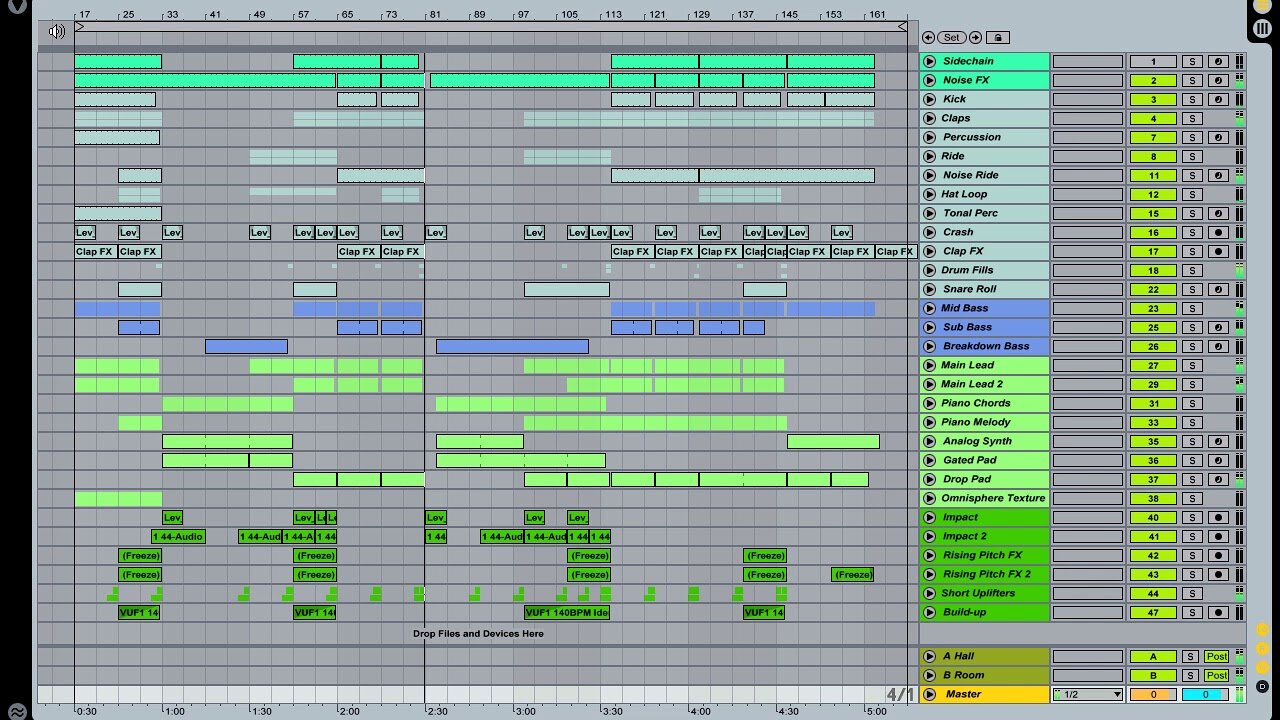Unfold the Sidechain track
1280x720 pixels.
coord(930,61)
